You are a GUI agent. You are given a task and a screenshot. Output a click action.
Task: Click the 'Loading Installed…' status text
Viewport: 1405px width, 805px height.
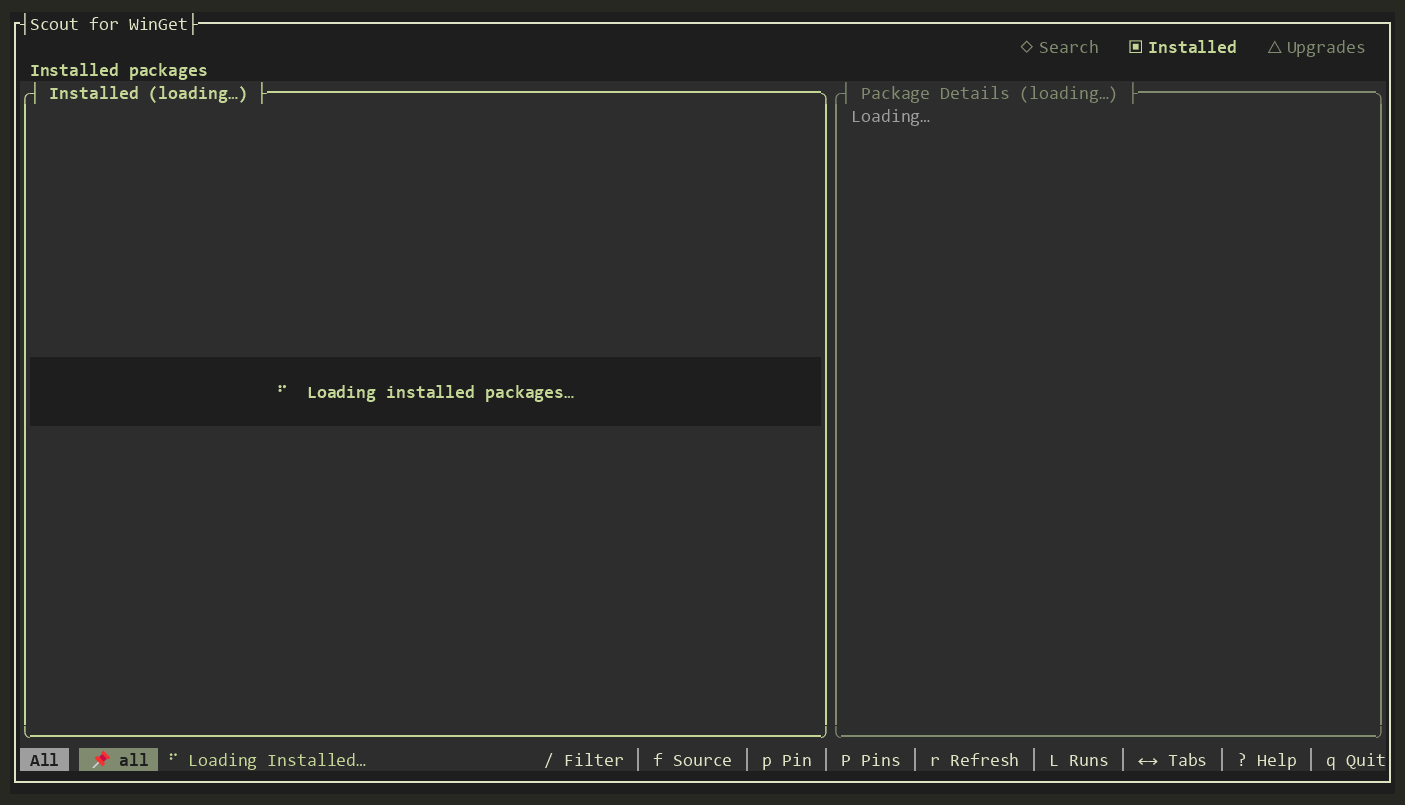277,760
